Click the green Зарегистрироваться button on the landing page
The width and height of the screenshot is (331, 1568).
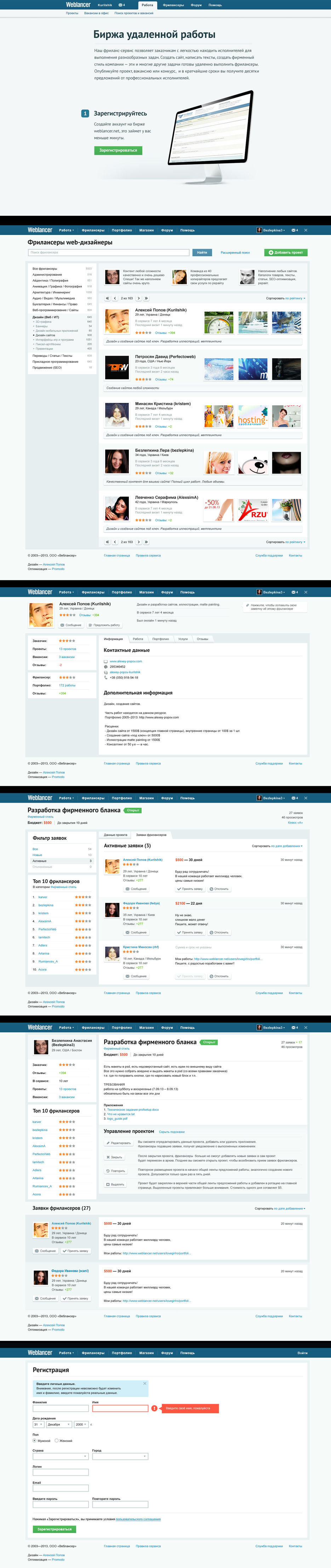click(118, 150)
